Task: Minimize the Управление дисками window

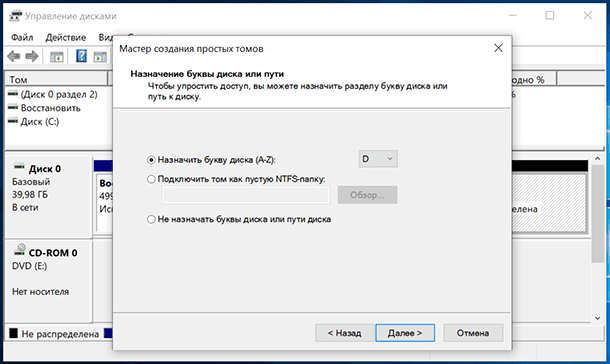Action: [x=513, y=16]
